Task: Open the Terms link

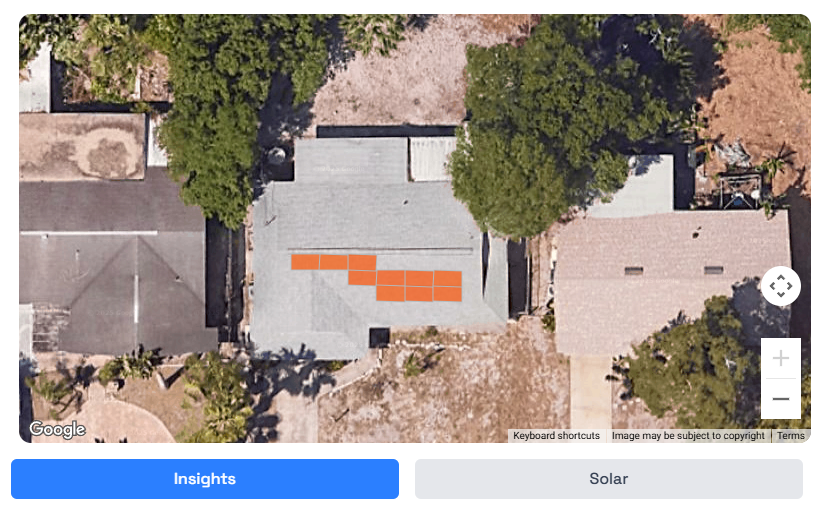Action: [x=790, y=436]
